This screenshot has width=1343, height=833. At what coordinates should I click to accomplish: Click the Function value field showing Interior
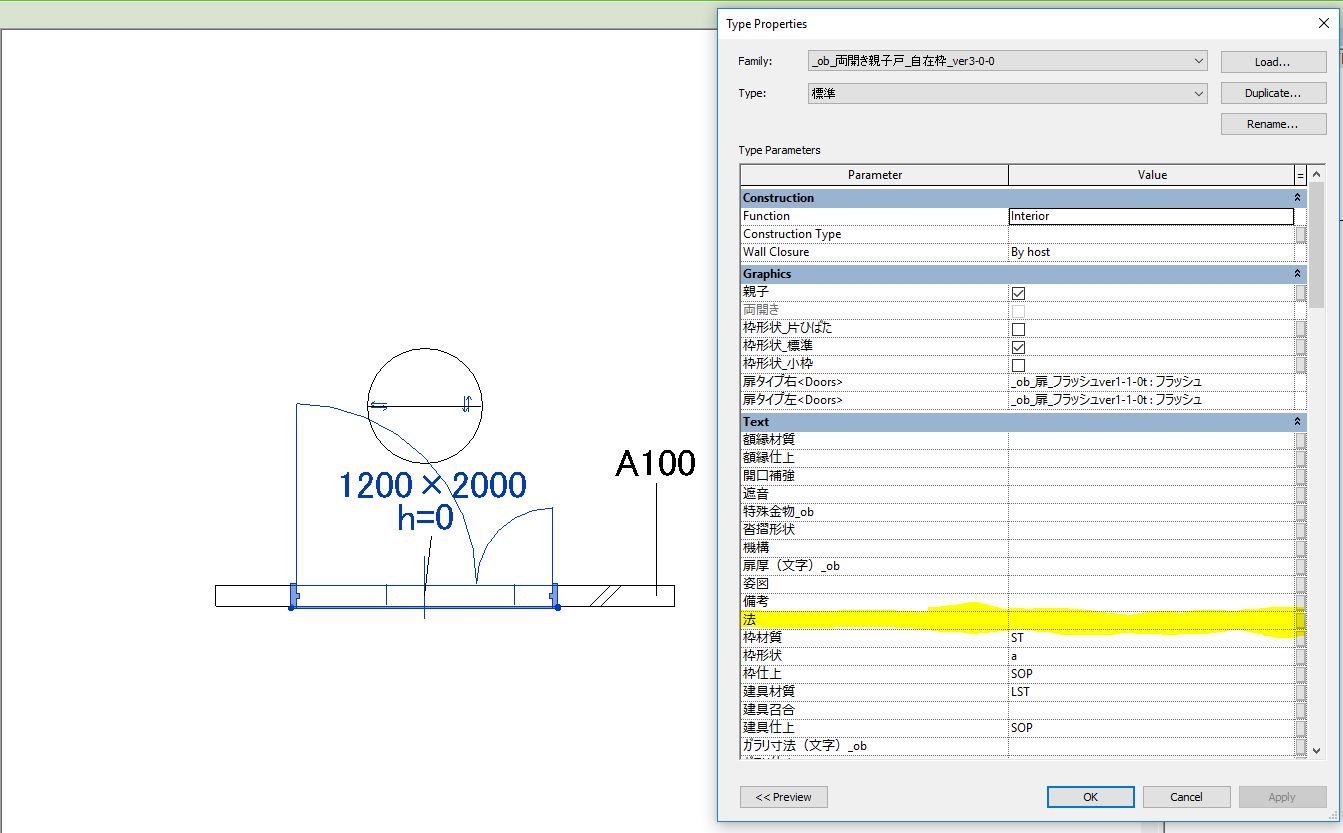pyautogui.click(x=1151, y=216)
